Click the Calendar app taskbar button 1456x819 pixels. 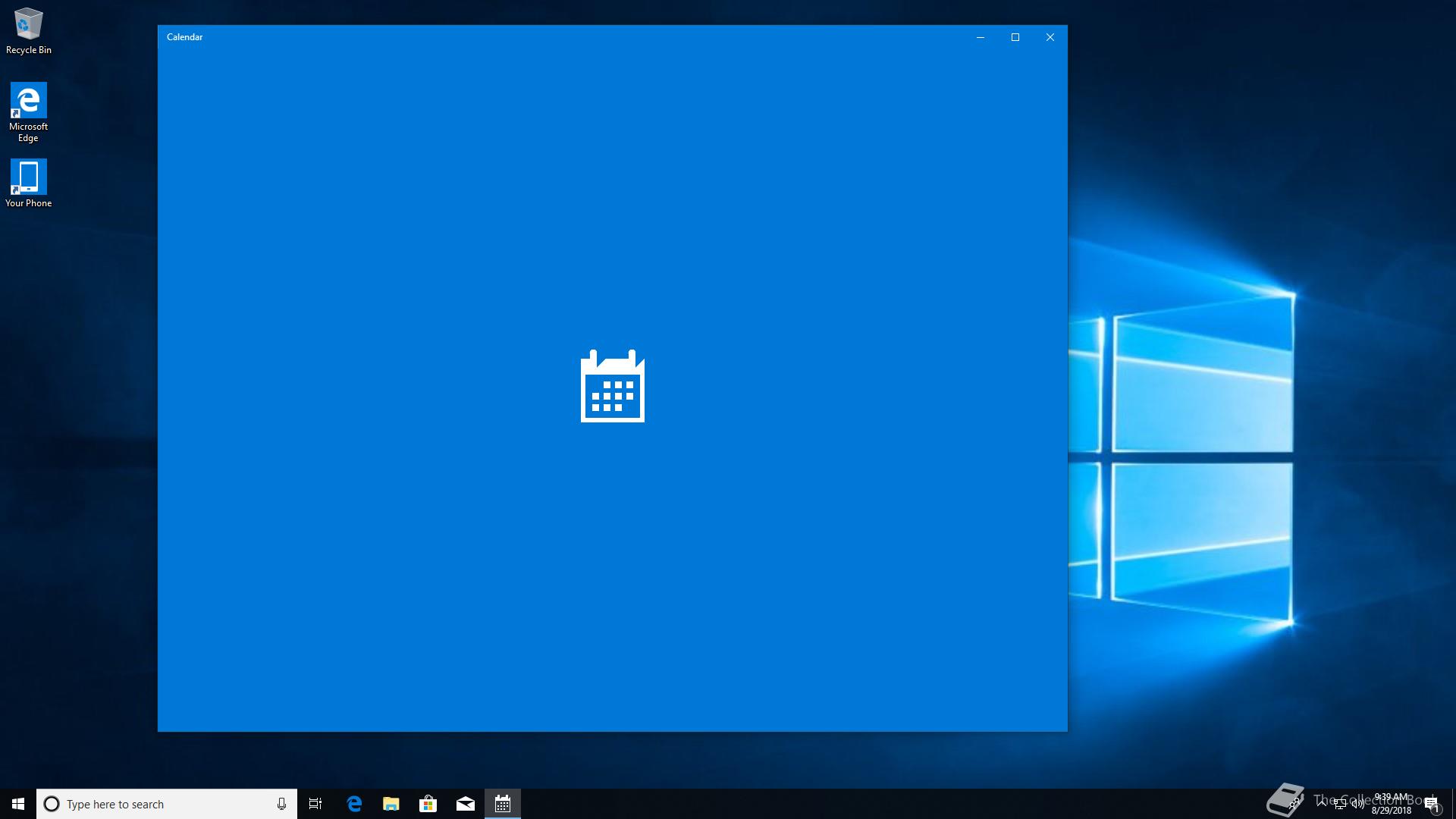[x=503, y=804]
